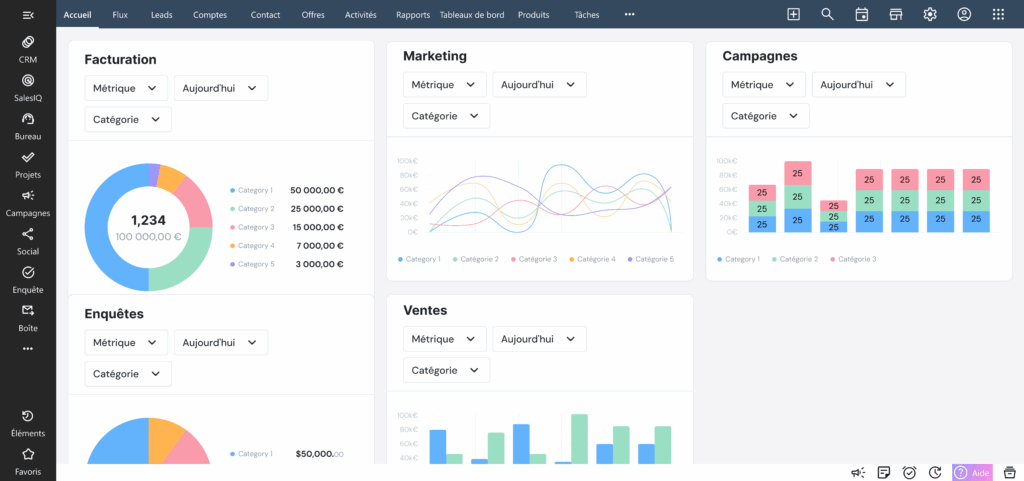Open Favoris star in the sidebar
Screen dimensions: 1024x481
click(27, 461)
